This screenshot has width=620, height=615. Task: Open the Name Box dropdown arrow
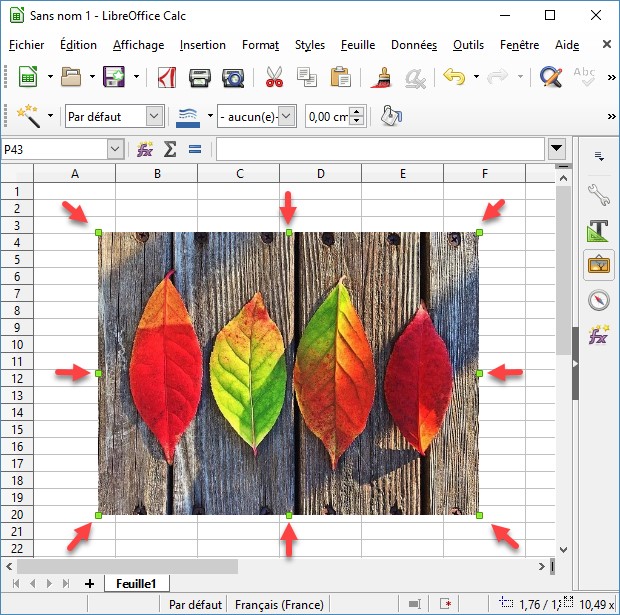[116, 149]
